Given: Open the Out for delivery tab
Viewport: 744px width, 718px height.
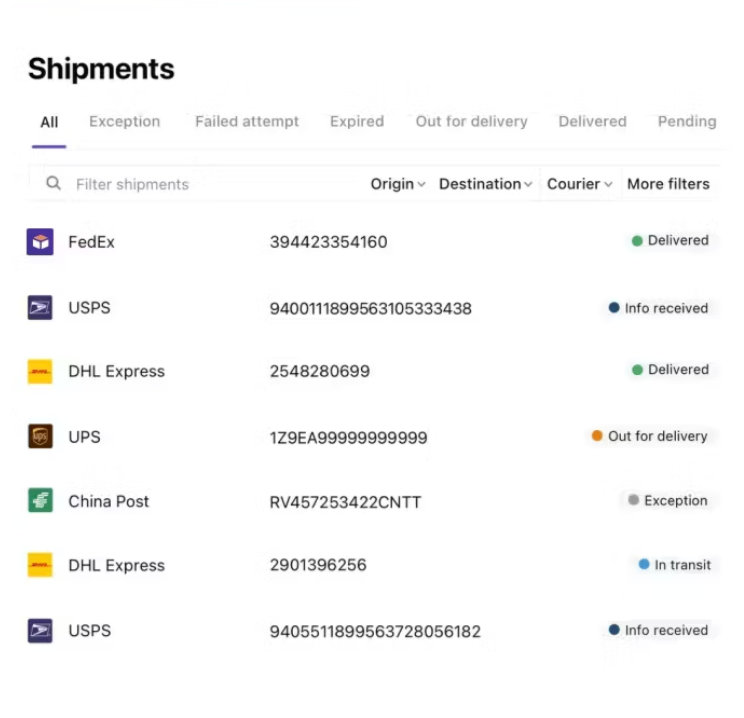Looking at the screenshot, I should point(471,121).
